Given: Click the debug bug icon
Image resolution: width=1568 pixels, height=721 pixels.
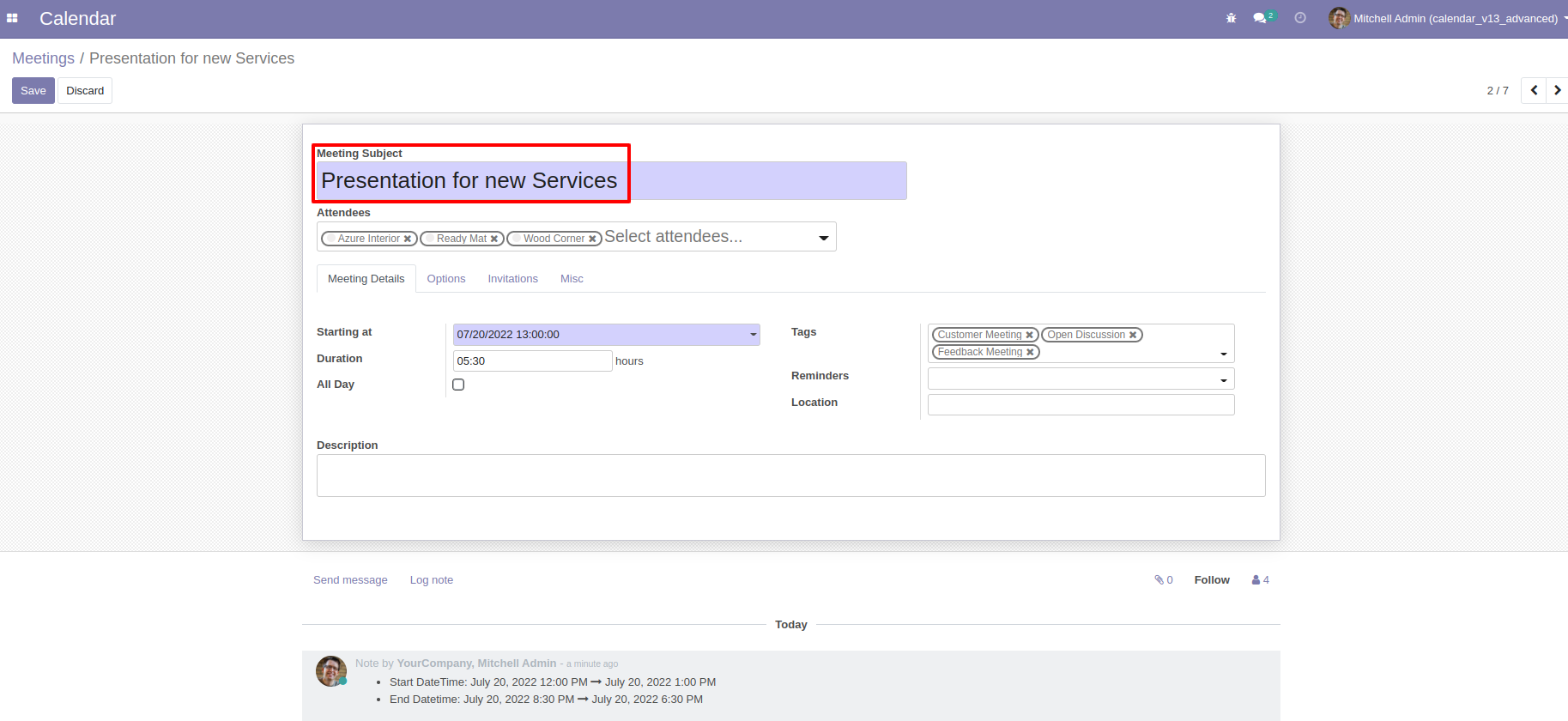Looking at the screenshot, I should click(x=1231, y=18).
